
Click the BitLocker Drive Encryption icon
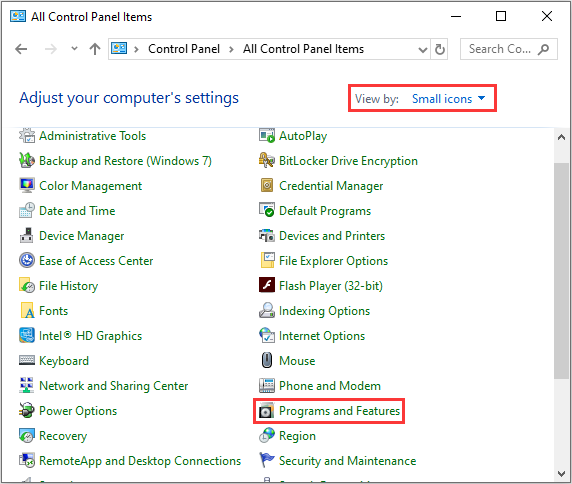pos(267,161)
